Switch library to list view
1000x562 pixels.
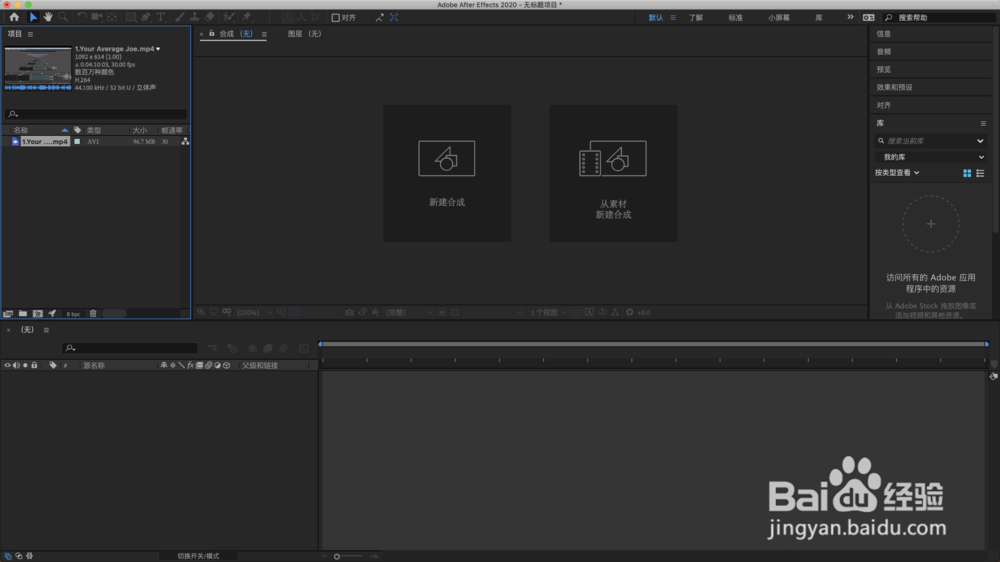(x=980, y=173)
